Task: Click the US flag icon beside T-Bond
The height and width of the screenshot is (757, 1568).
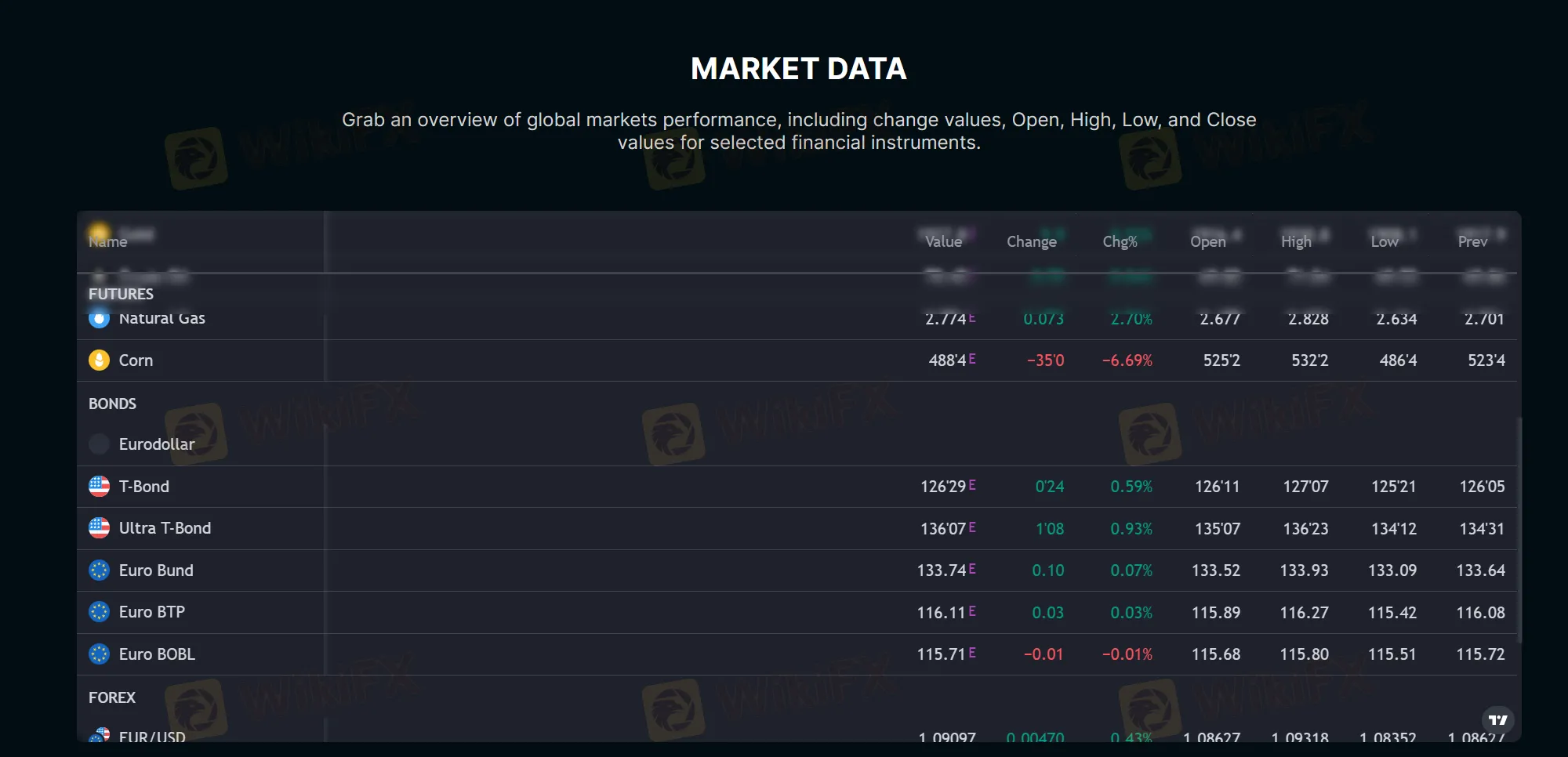Action: click(100, 487)
